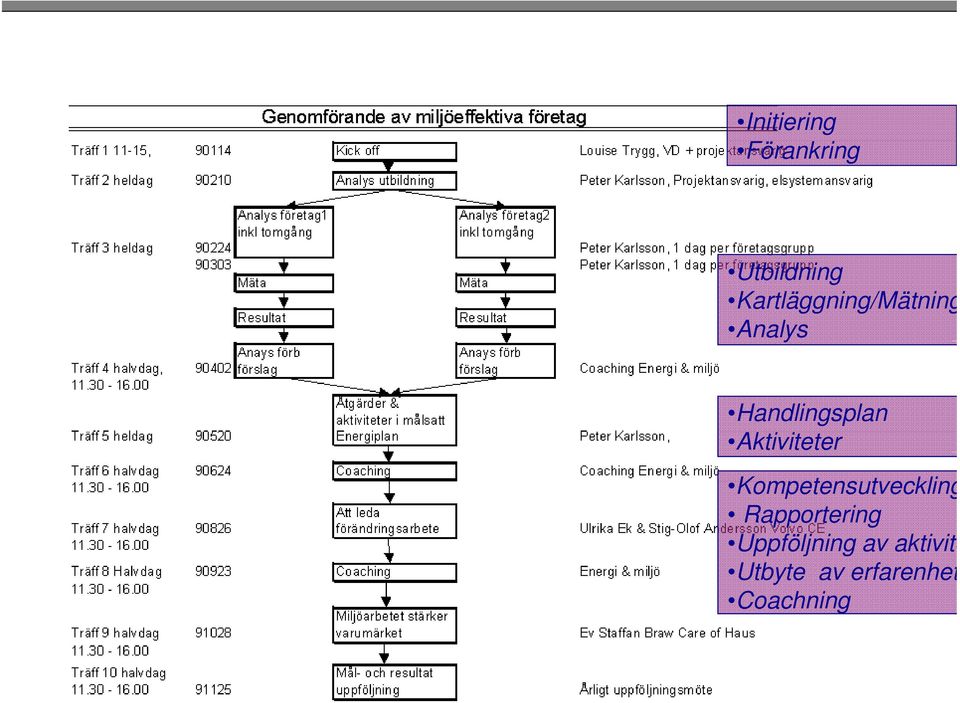The image size is (960, 703).
Task: Click 'Mål- och resultat uppföljning' flowchart box
Action: [394, 682]
